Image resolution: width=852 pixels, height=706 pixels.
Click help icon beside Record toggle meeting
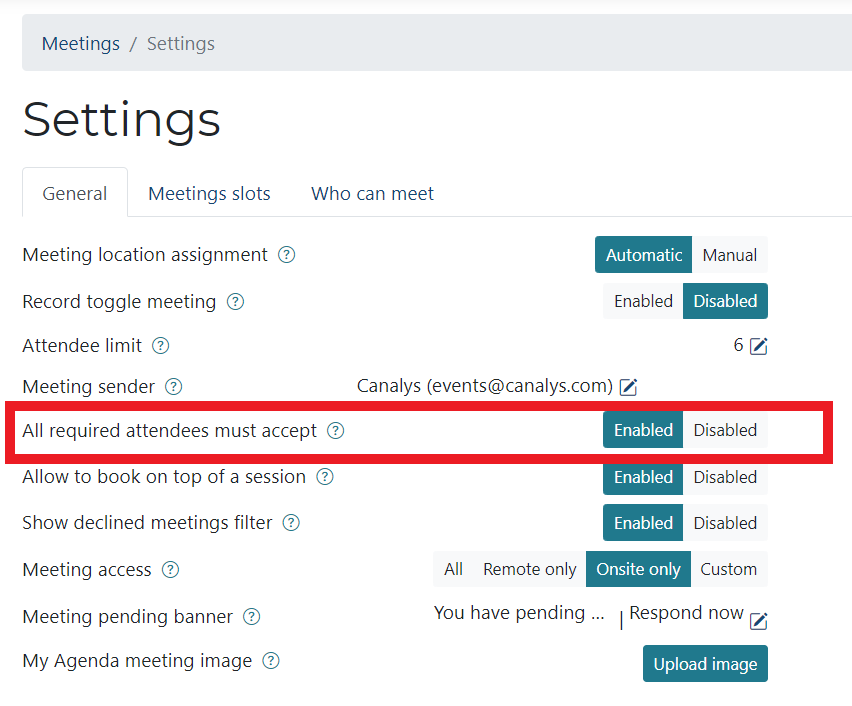tap(235, 301)
